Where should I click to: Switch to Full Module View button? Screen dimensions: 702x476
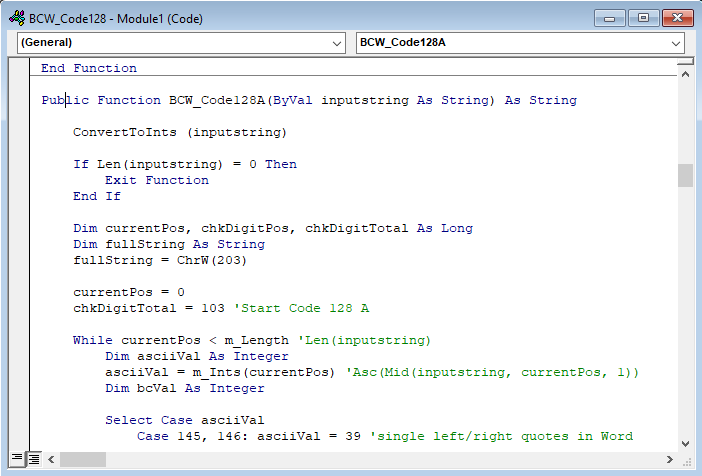click(x=34, y=459)
